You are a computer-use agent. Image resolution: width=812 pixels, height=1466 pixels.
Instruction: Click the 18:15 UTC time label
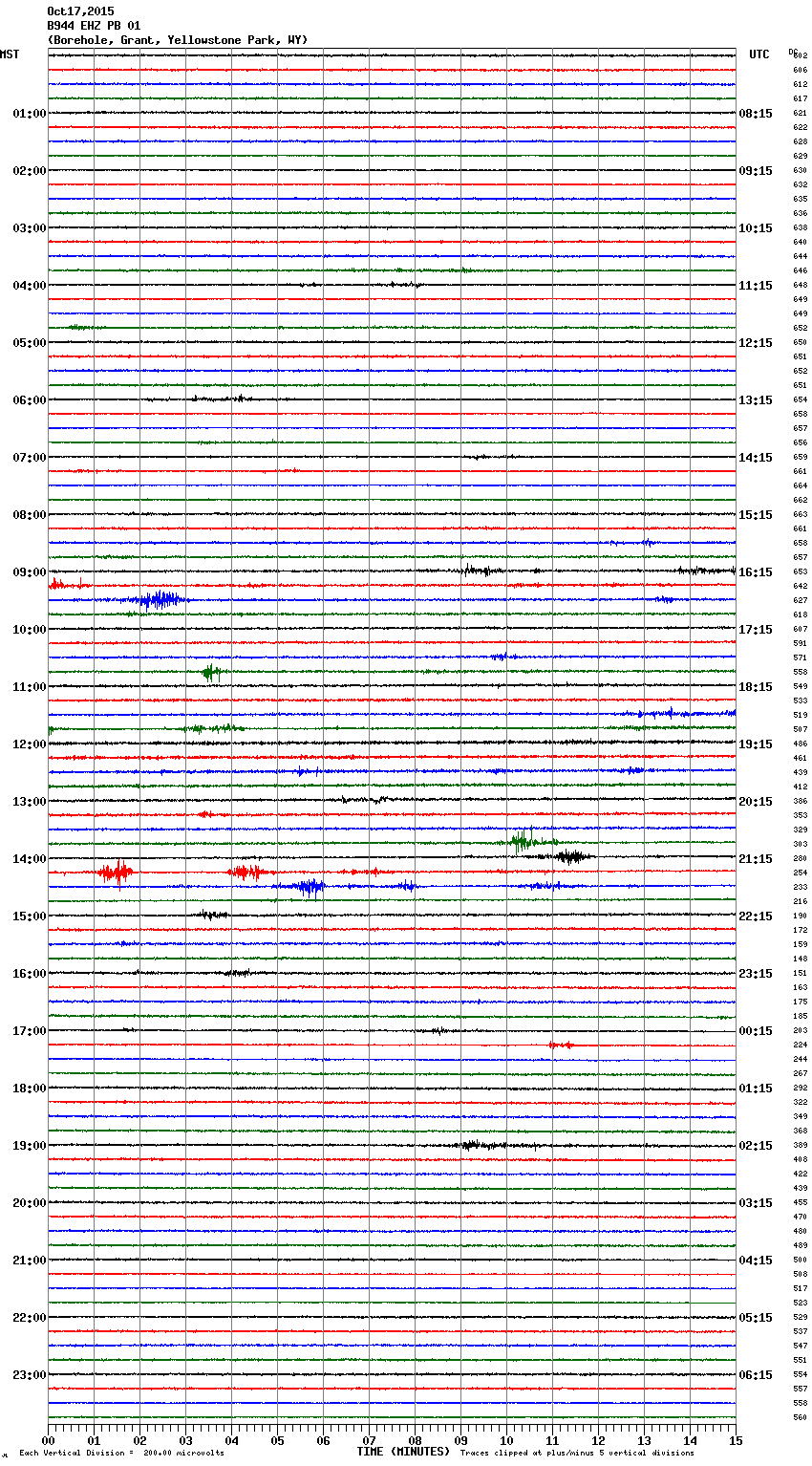tap(756, 687)
